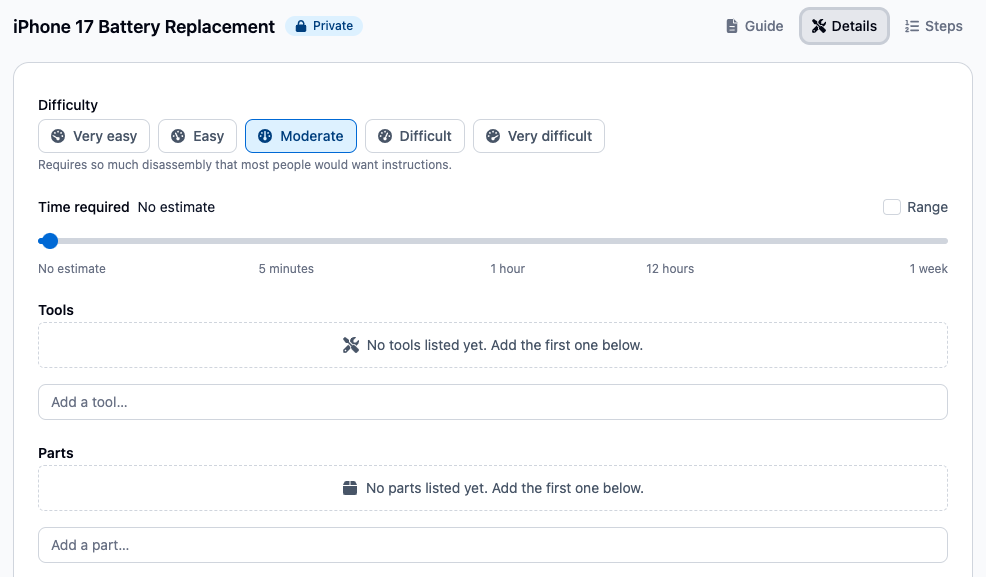Click the Guide document icon
The image size is (986, 577).
[x=731, y=26]
